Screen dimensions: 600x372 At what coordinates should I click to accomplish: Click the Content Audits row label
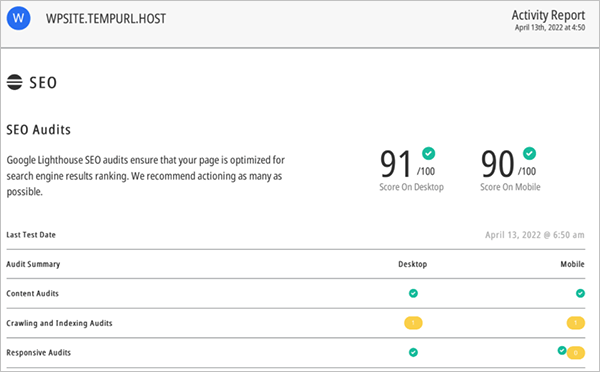(x=33, y=294)
